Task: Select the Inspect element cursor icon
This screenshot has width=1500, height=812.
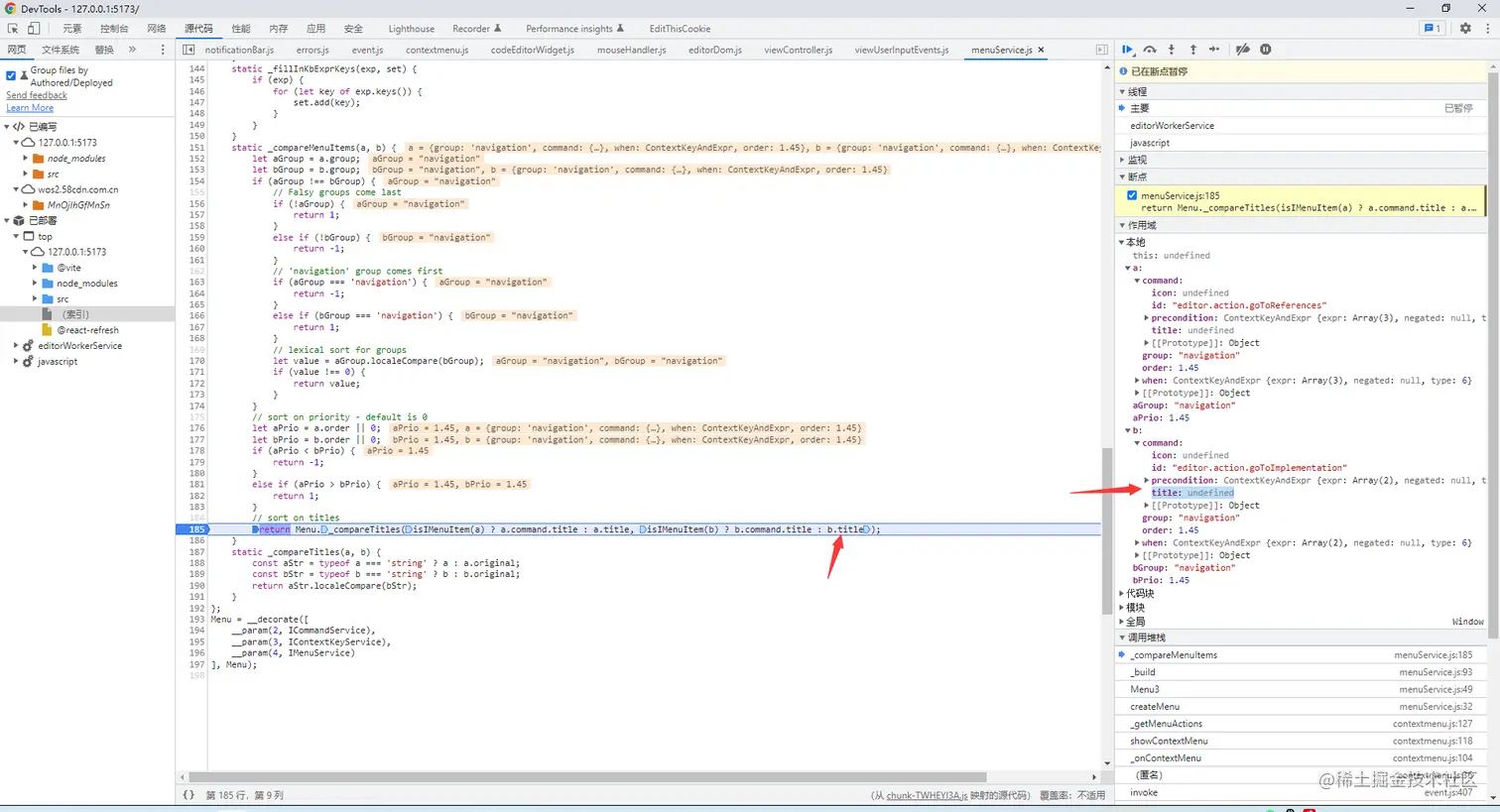Action: click(x=13, y=29)
